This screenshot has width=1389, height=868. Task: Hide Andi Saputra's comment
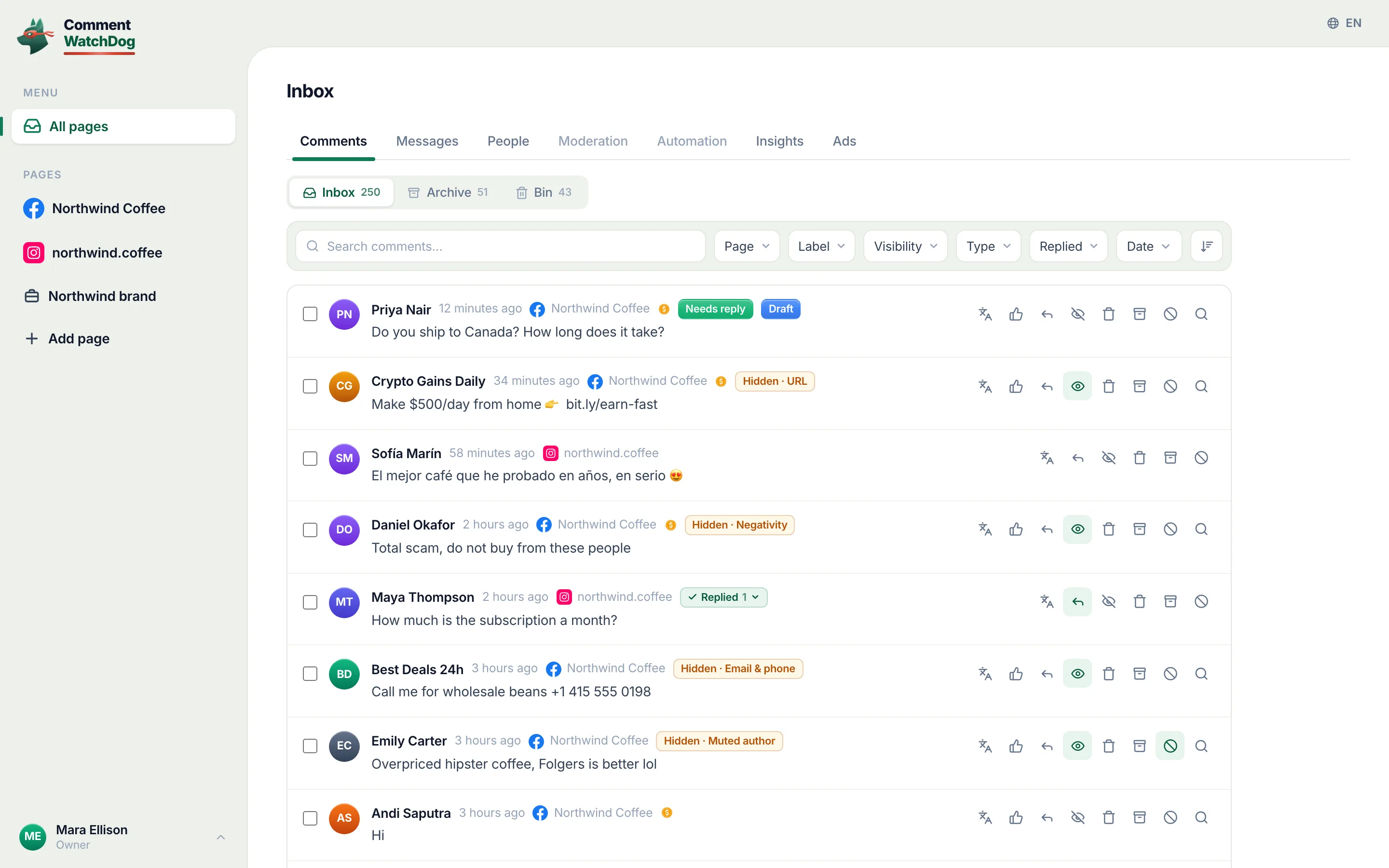pos(1078,817)
